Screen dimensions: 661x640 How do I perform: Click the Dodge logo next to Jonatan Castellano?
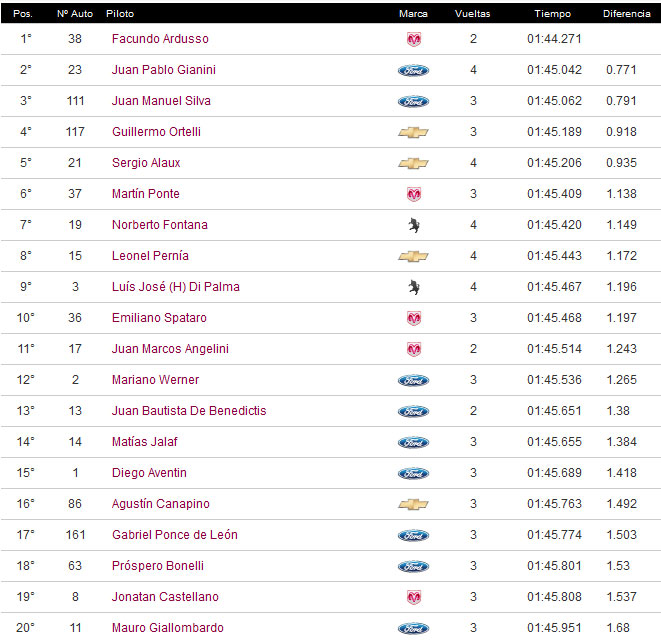point(413,597)
